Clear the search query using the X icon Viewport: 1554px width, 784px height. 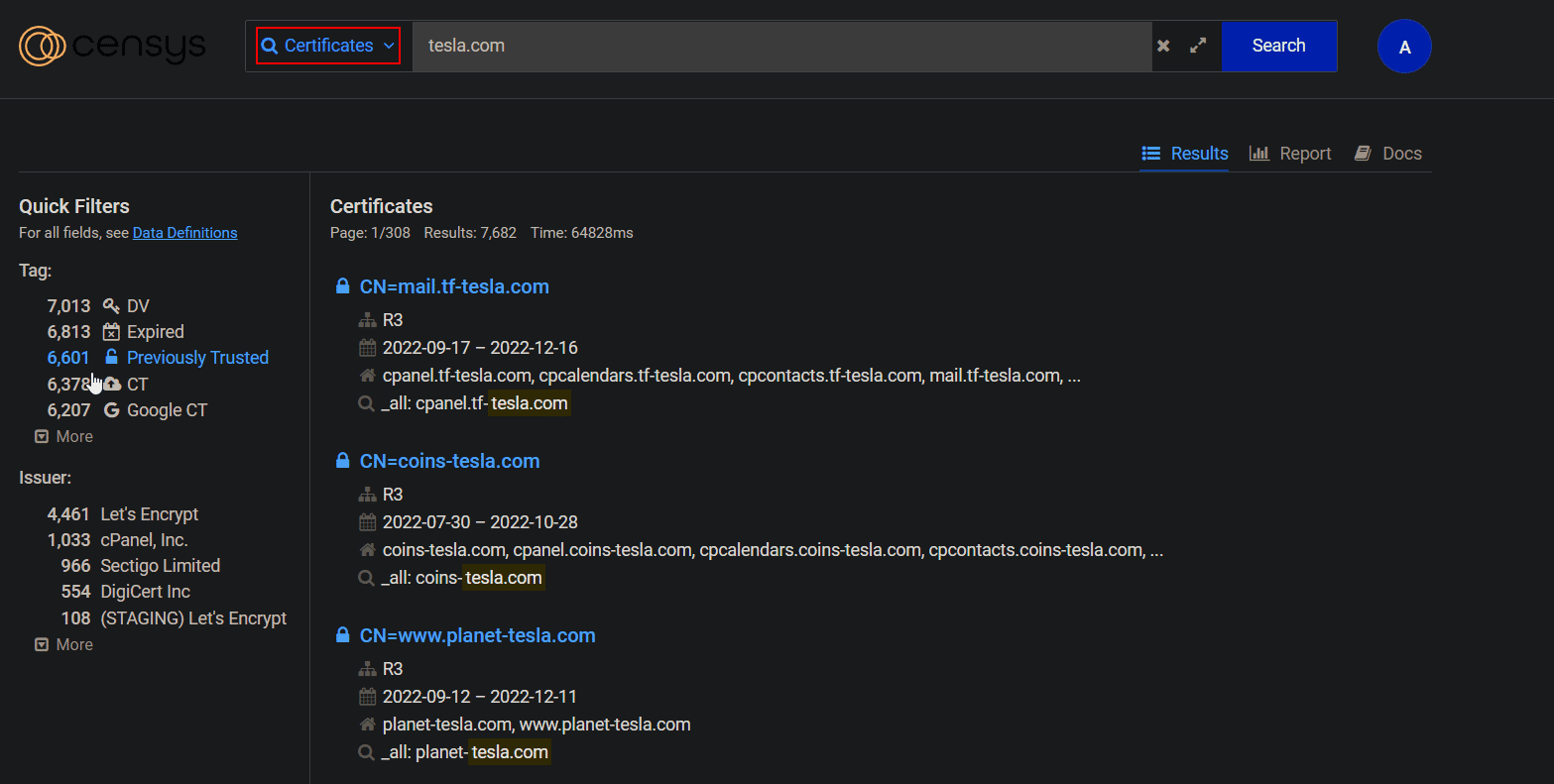pyautogui.click(x=1162, y=45)
